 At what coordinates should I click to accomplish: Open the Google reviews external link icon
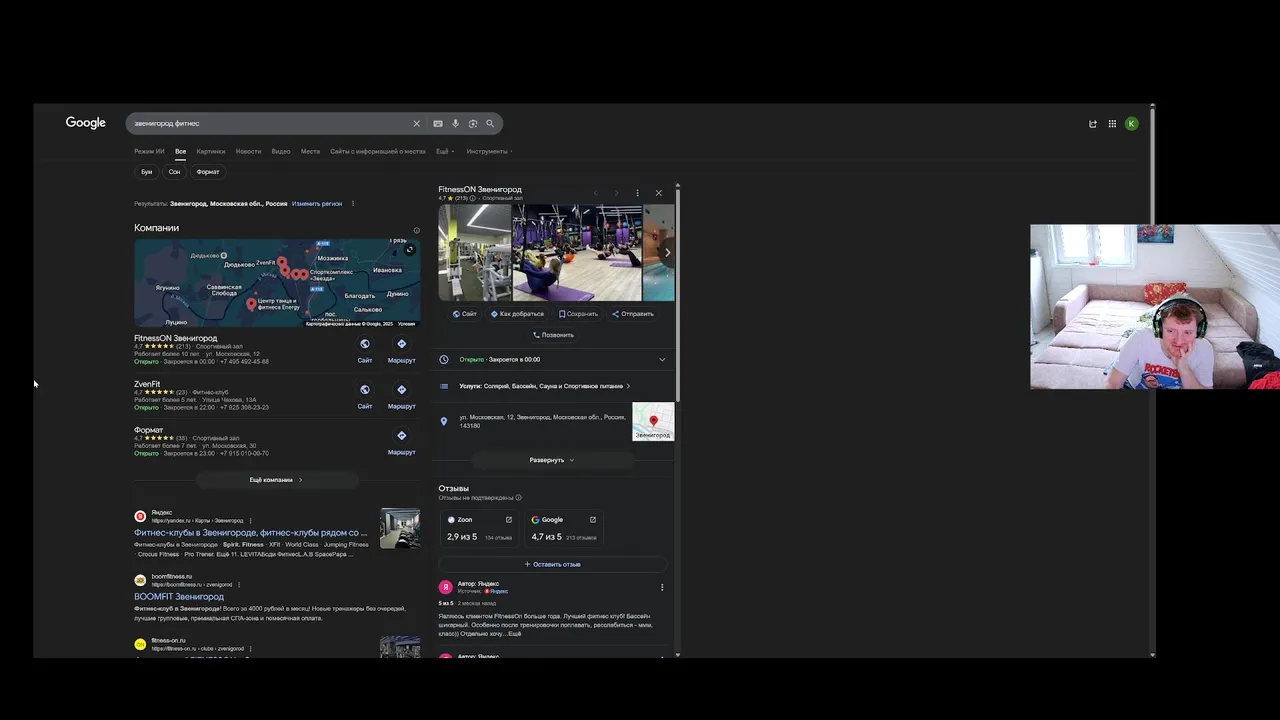pos(592,520)
